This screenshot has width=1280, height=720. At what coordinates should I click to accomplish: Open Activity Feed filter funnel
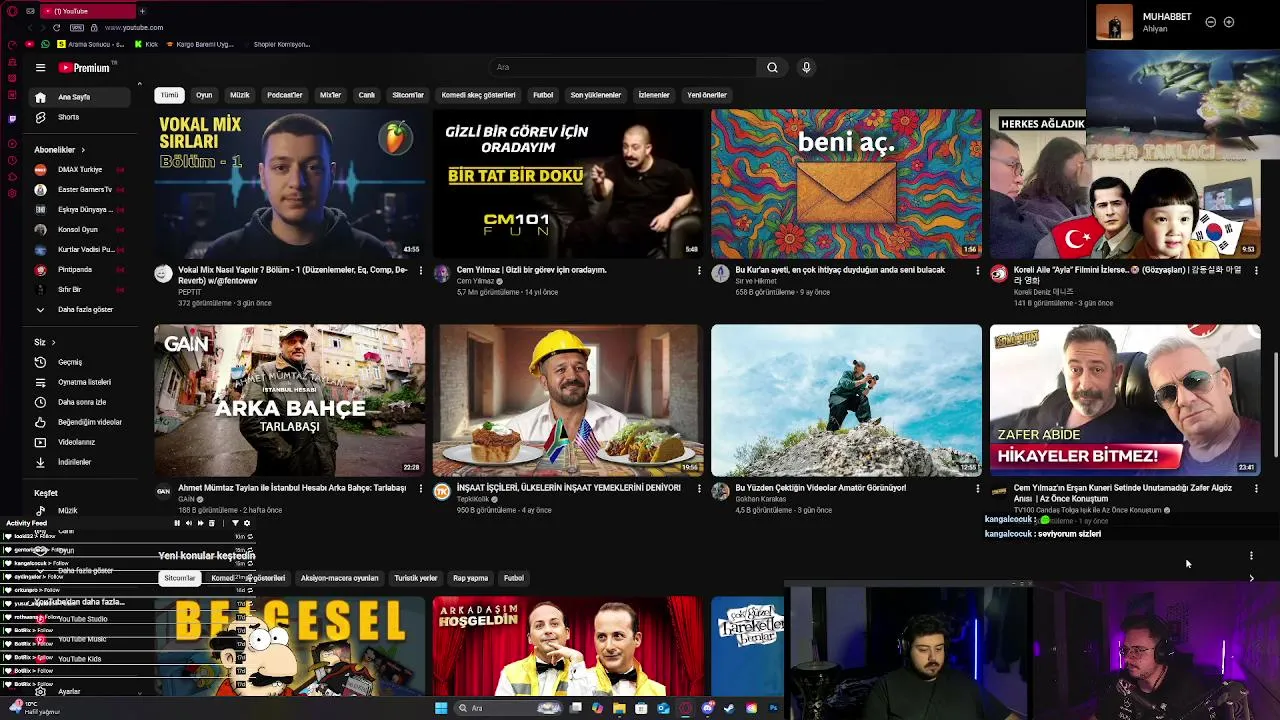point(235,523)
